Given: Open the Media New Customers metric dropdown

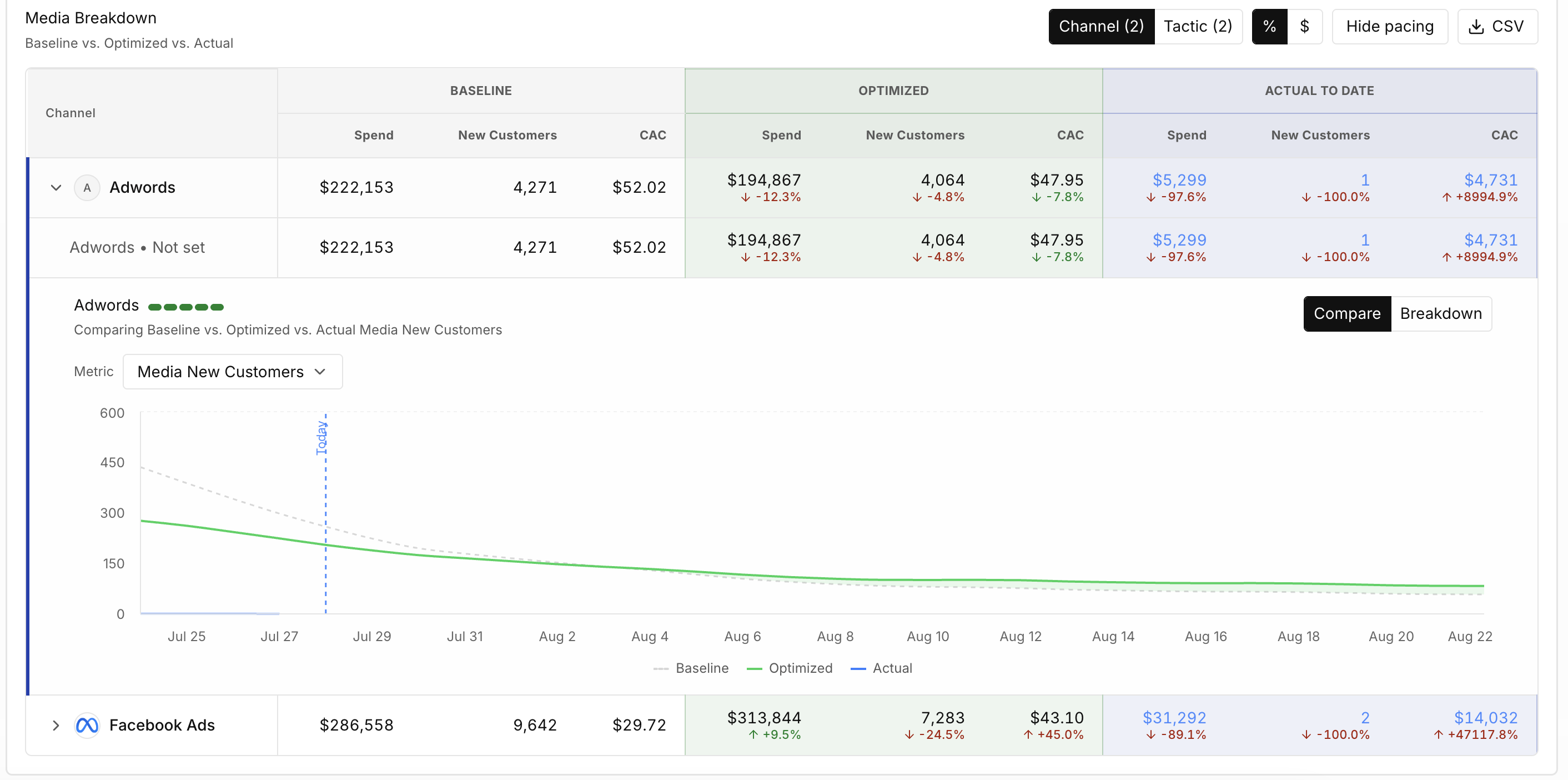Looking at the screenshot, I should [x=233, y=372].
